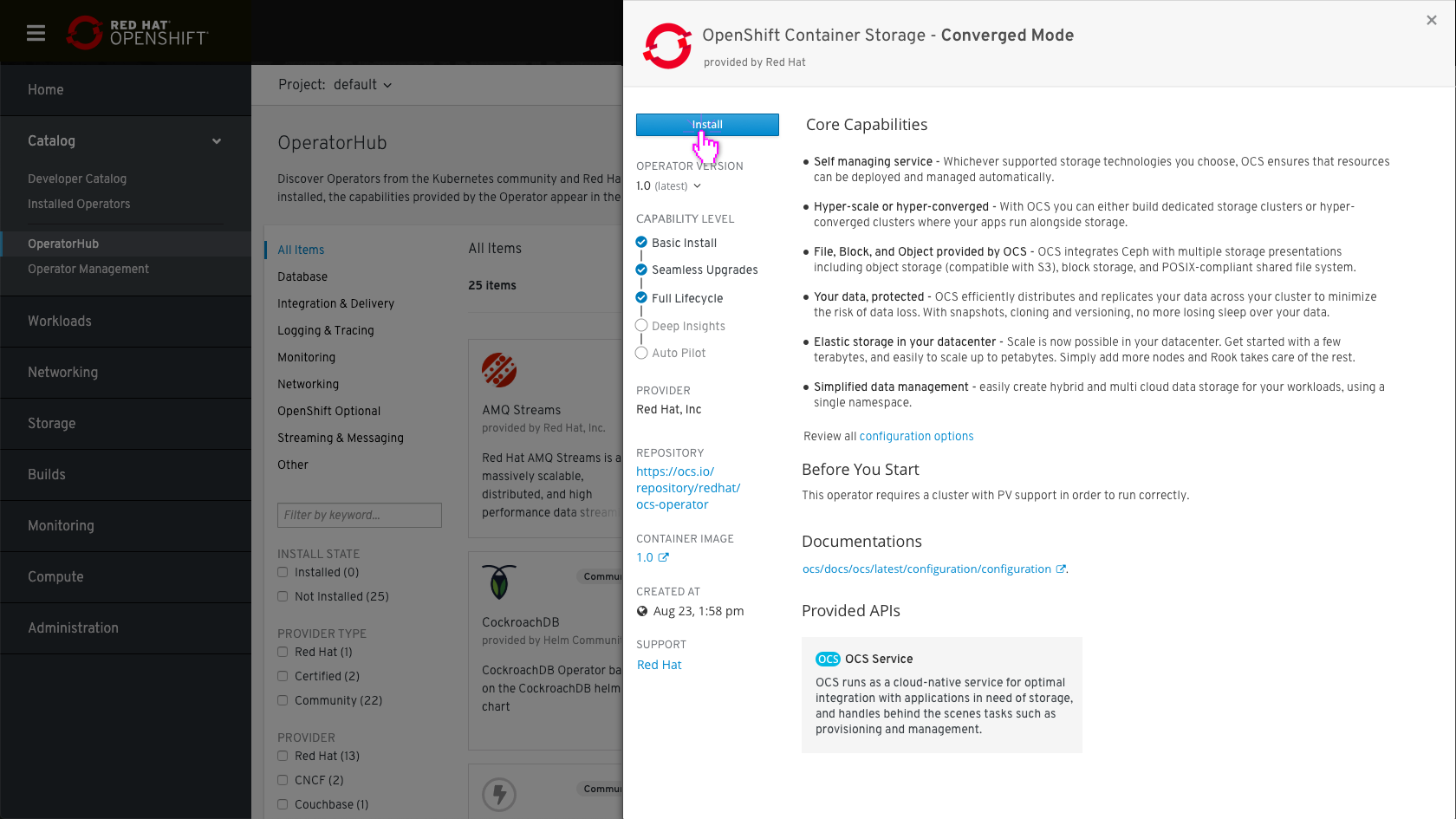Open Home in the sidebar
Viewport: 1456px width, 819px height.
(x=126, y=90)
